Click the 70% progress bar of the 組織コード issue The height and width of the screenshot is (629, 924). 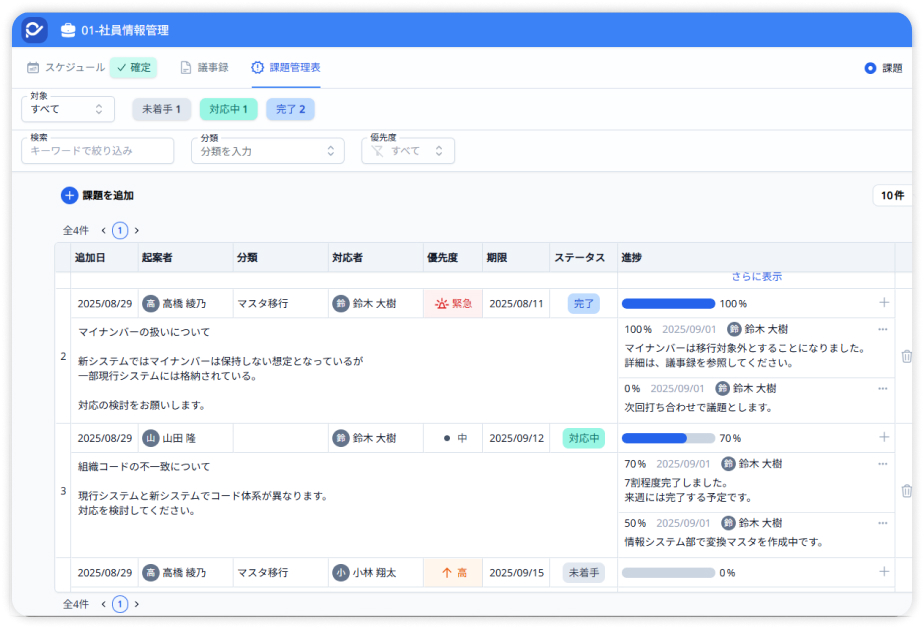click(x=665, y=437)
